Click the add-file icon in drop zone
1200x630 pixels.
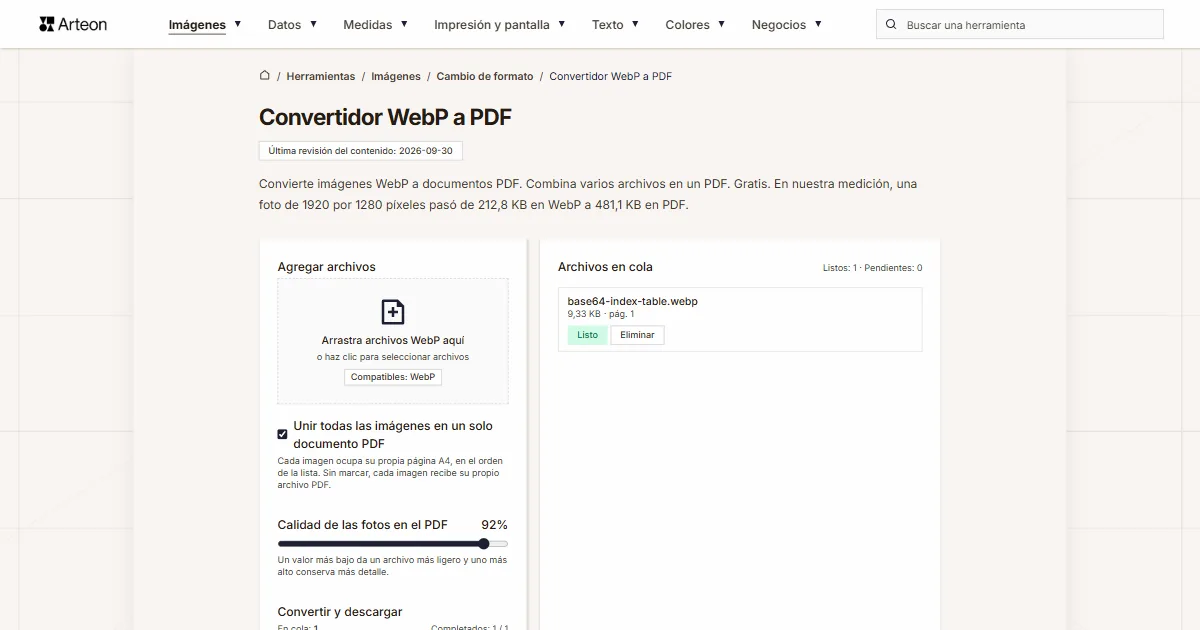393,312
